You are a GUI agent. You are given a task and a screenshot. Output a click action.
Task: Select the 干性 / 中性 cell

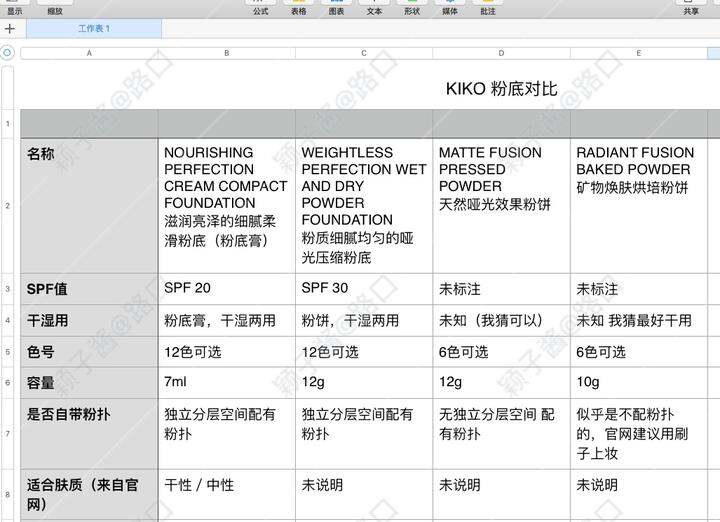(x=227, y=494)
